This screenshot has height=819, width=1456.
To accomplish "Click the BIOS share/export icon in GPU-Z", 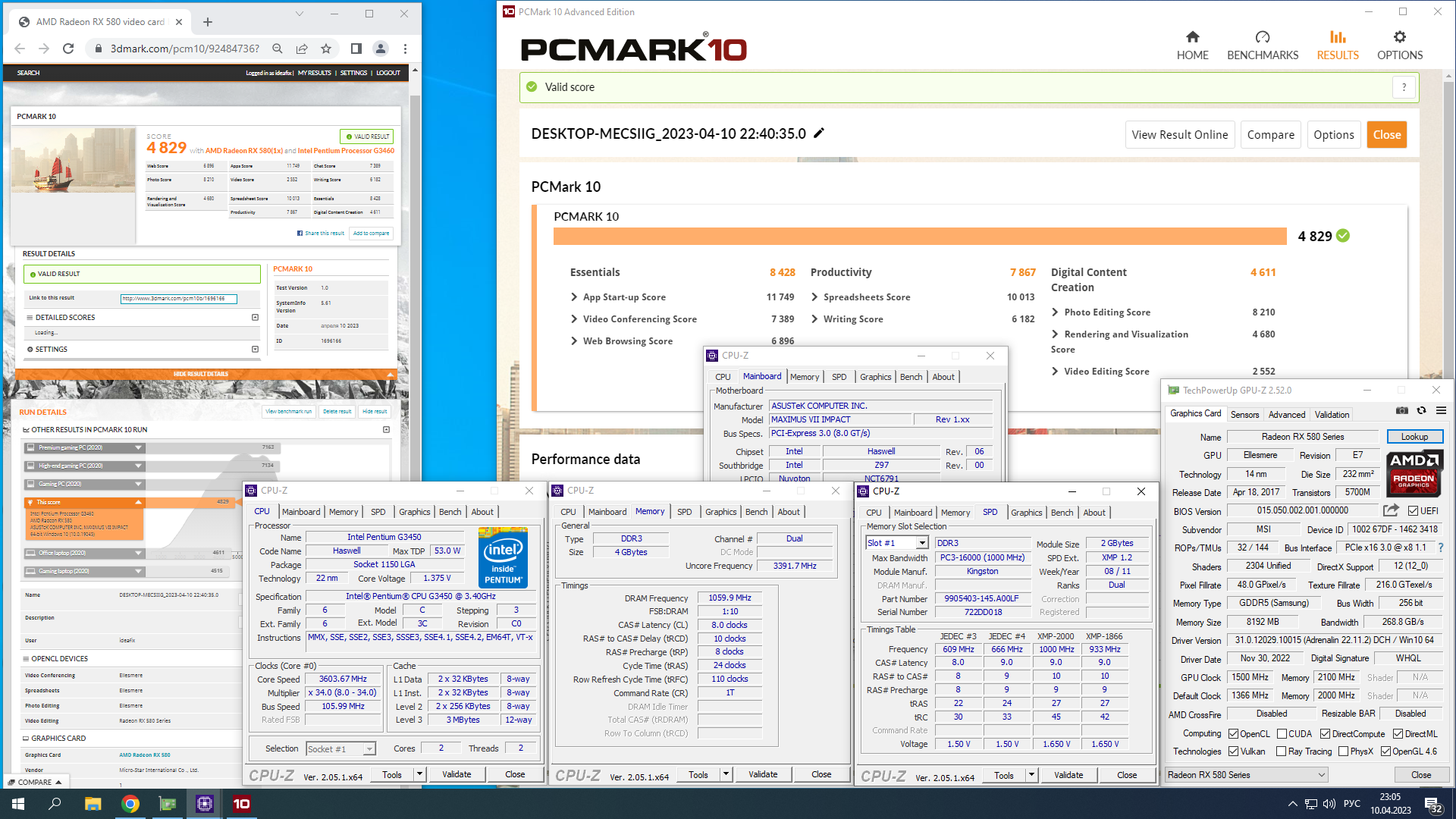I will tap(1391, 510).
